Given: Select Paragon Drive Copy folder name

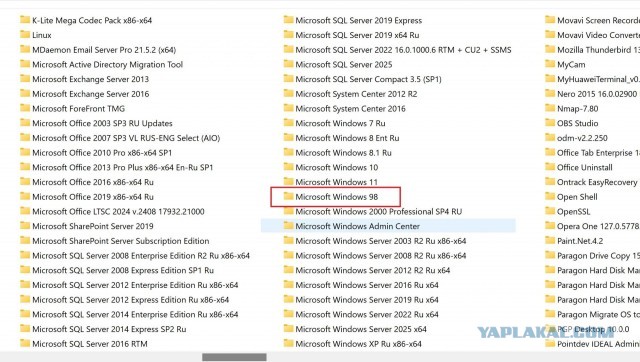Looking at the screenshot, I should (x=598, y=255).
